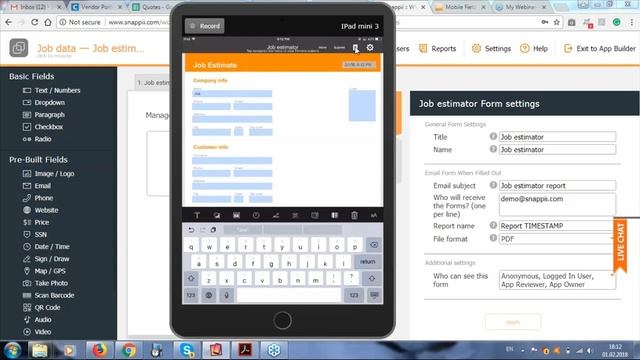This screenshot has width=640, height=360.
Task: Add a Sign / Draw field
Action: click(x=46, y=259)
